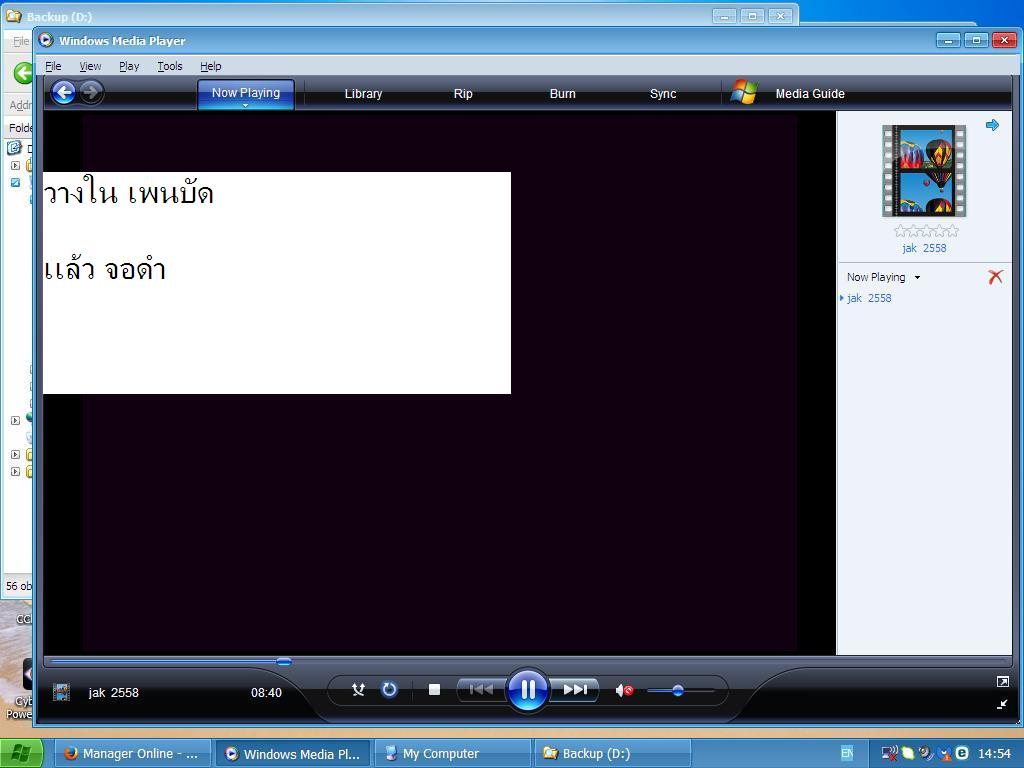Click the balloon video thumbnail
1024x768 pixels.
923,171
